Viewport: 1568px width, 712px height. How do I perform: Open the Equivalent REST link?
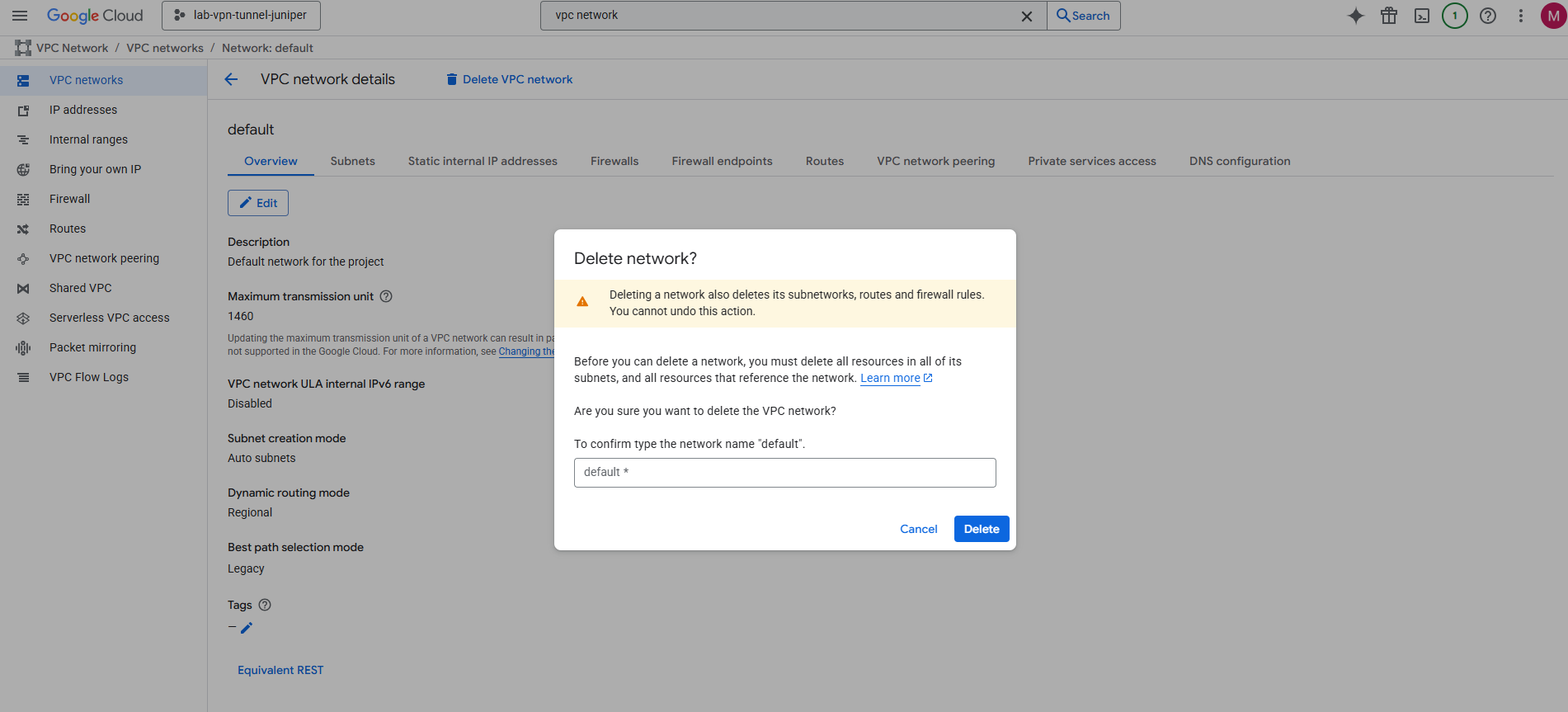click(280, 670)
